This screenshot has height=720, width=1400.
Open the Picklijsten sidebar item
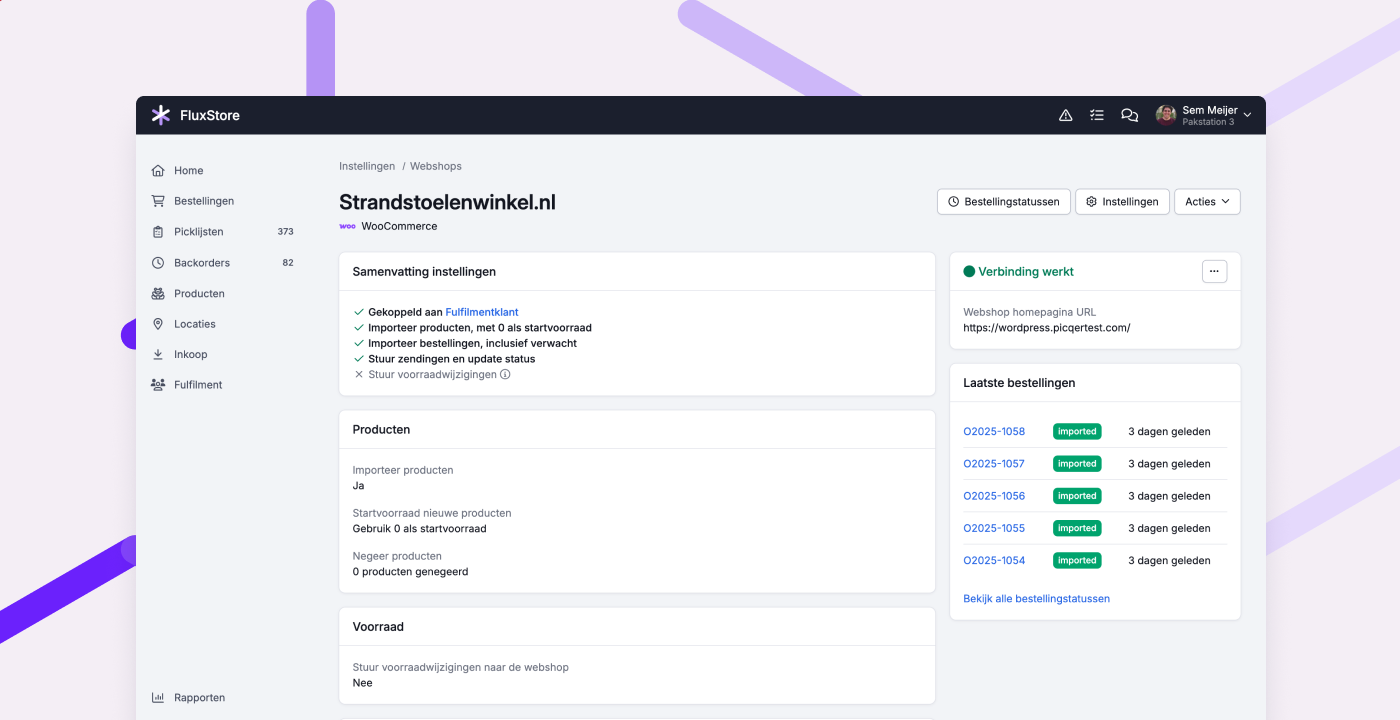tap(198, 232)
